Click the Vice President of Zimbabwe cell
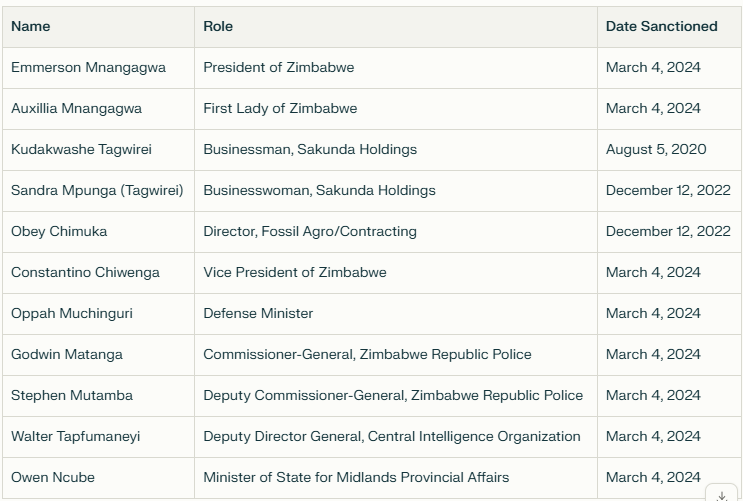743x501 pixels. pyautogui.click(x=294, y=272)
